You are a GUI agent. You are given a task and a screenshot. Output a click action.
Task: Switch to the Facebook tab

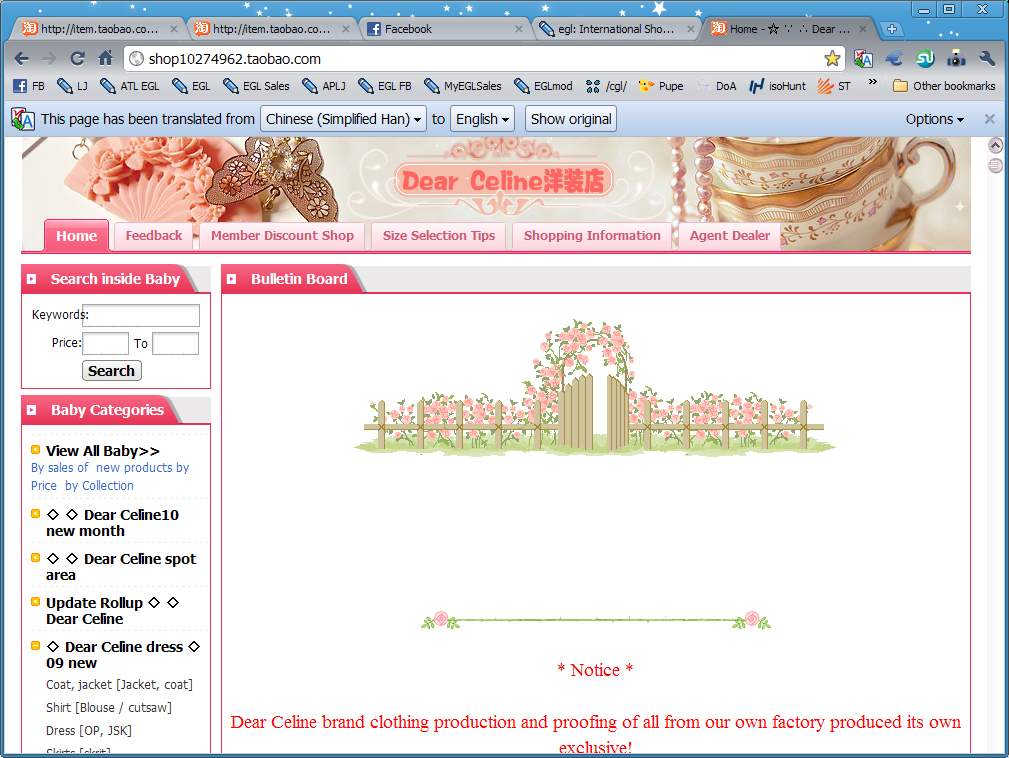click(x=444, y=29)
